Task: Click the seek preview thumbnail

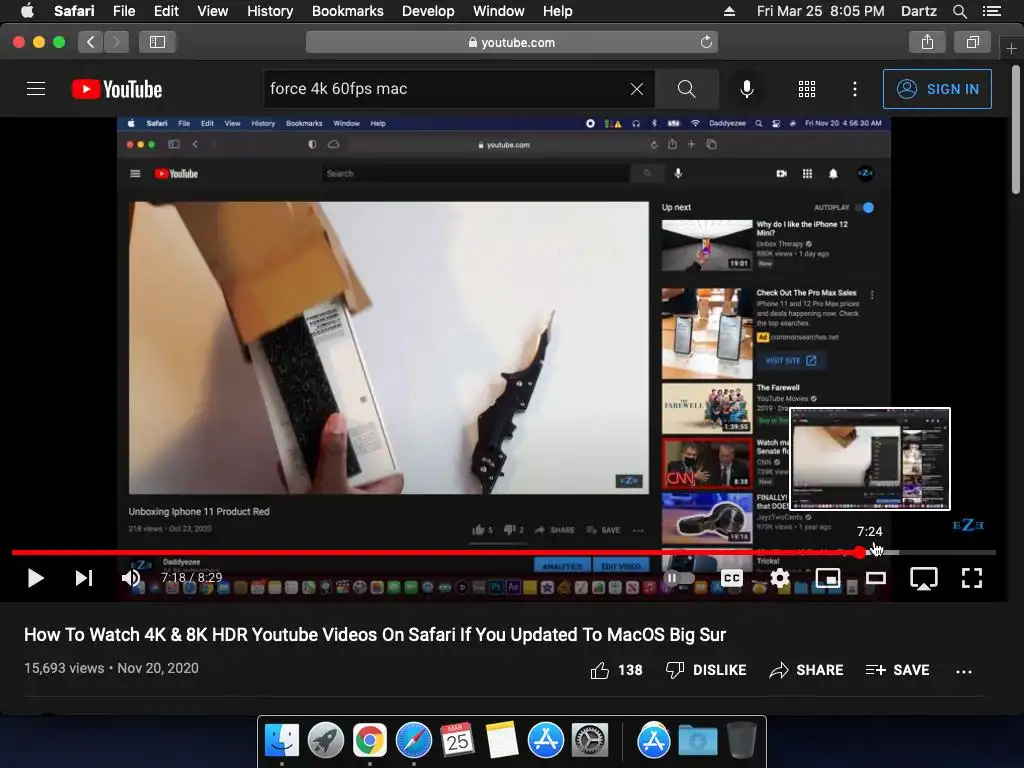Action: [x=870, y=458]
